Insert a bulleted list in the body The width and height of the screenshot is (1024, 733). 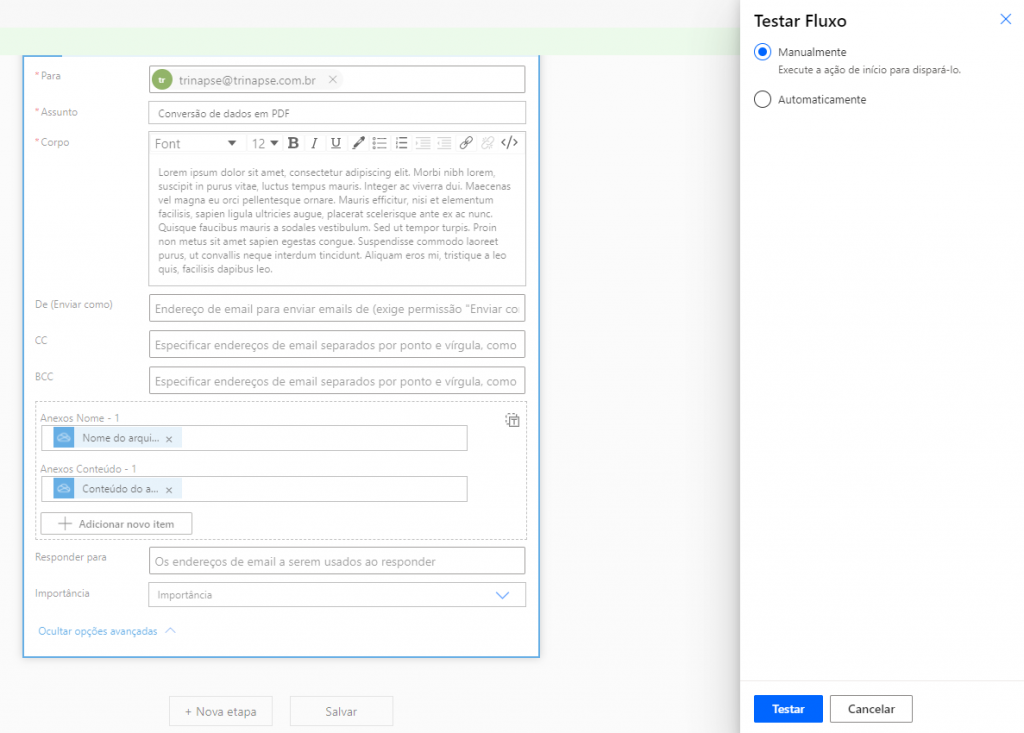click(380, 143)
